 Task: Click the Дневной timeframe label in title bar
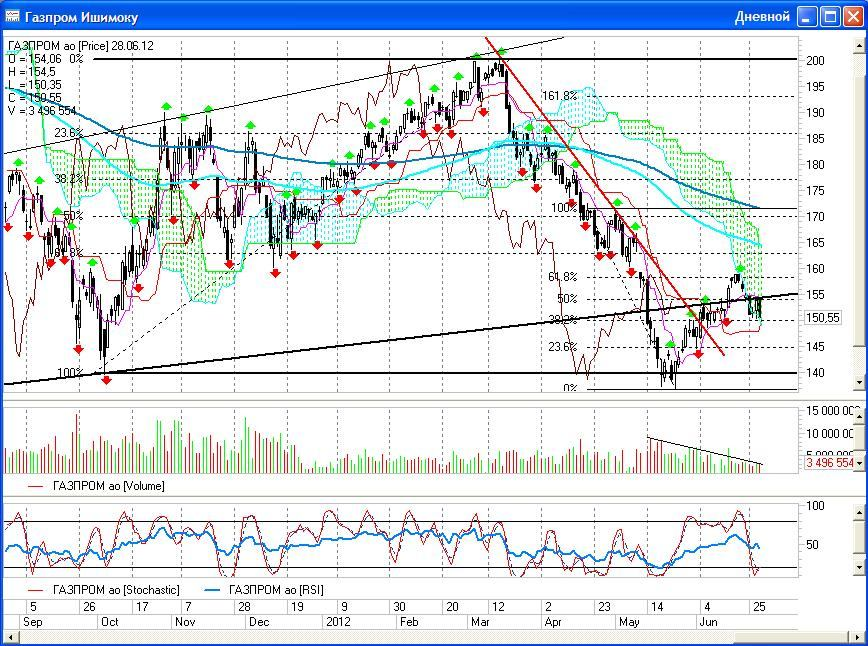tap(762, 17)
